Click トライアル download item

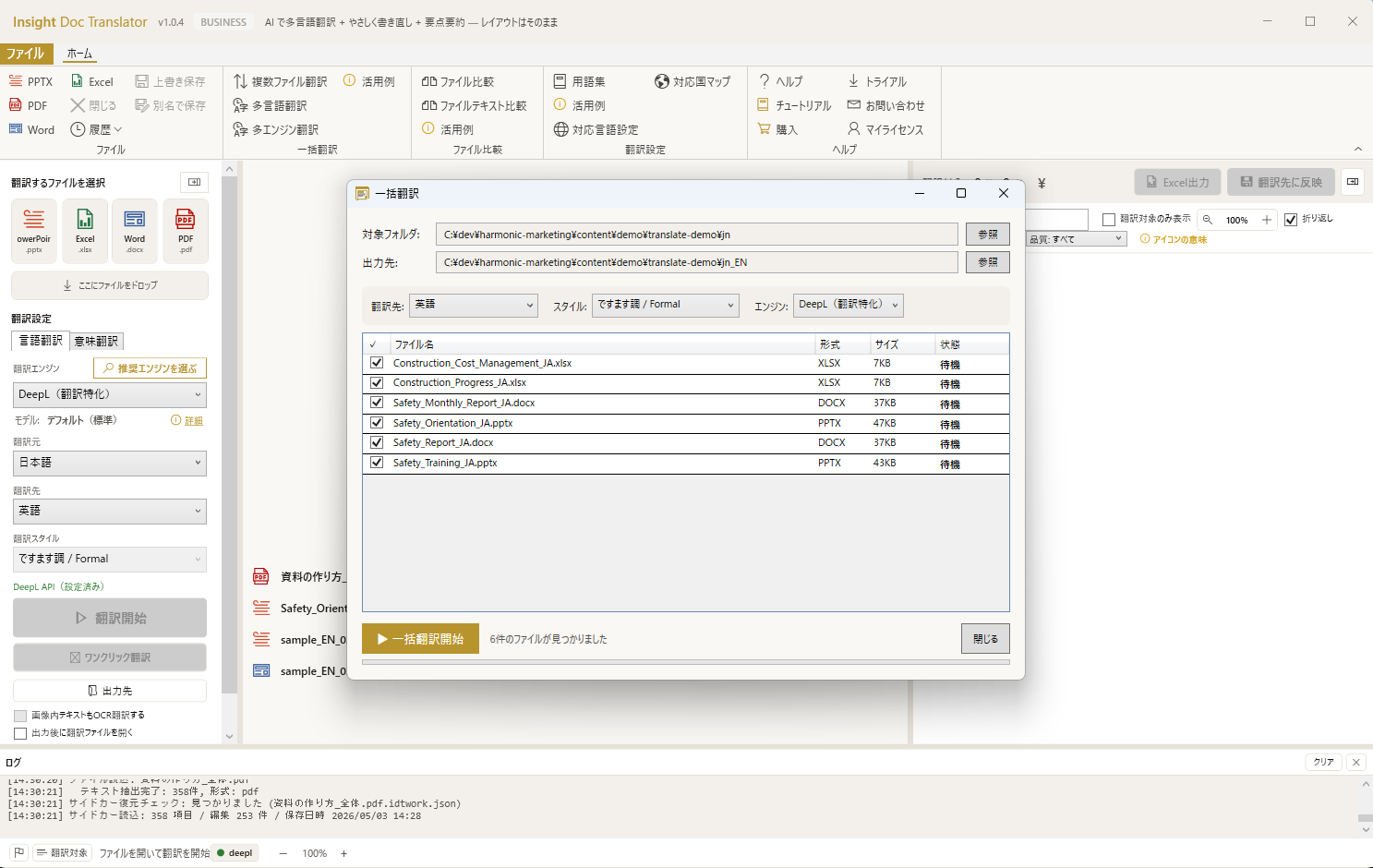coord(877,81)
